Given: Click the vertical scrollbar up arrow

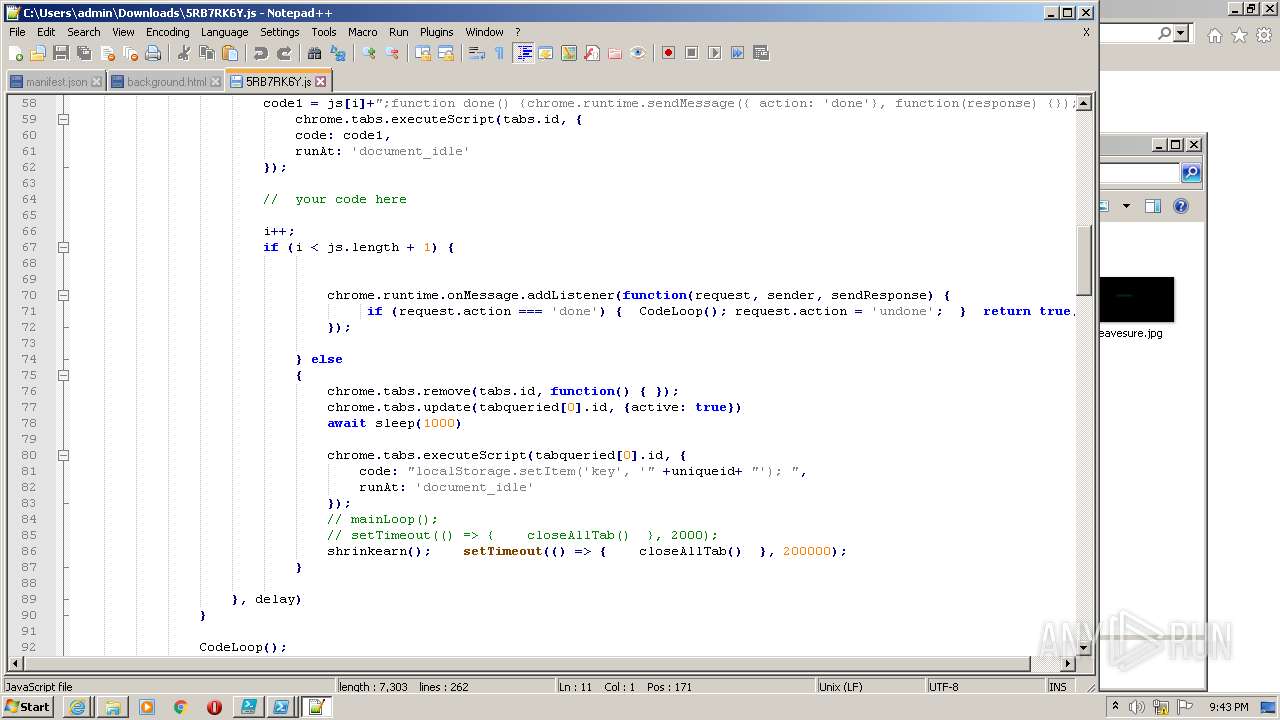Looking at the screenshot, I should coord(1084,103).
